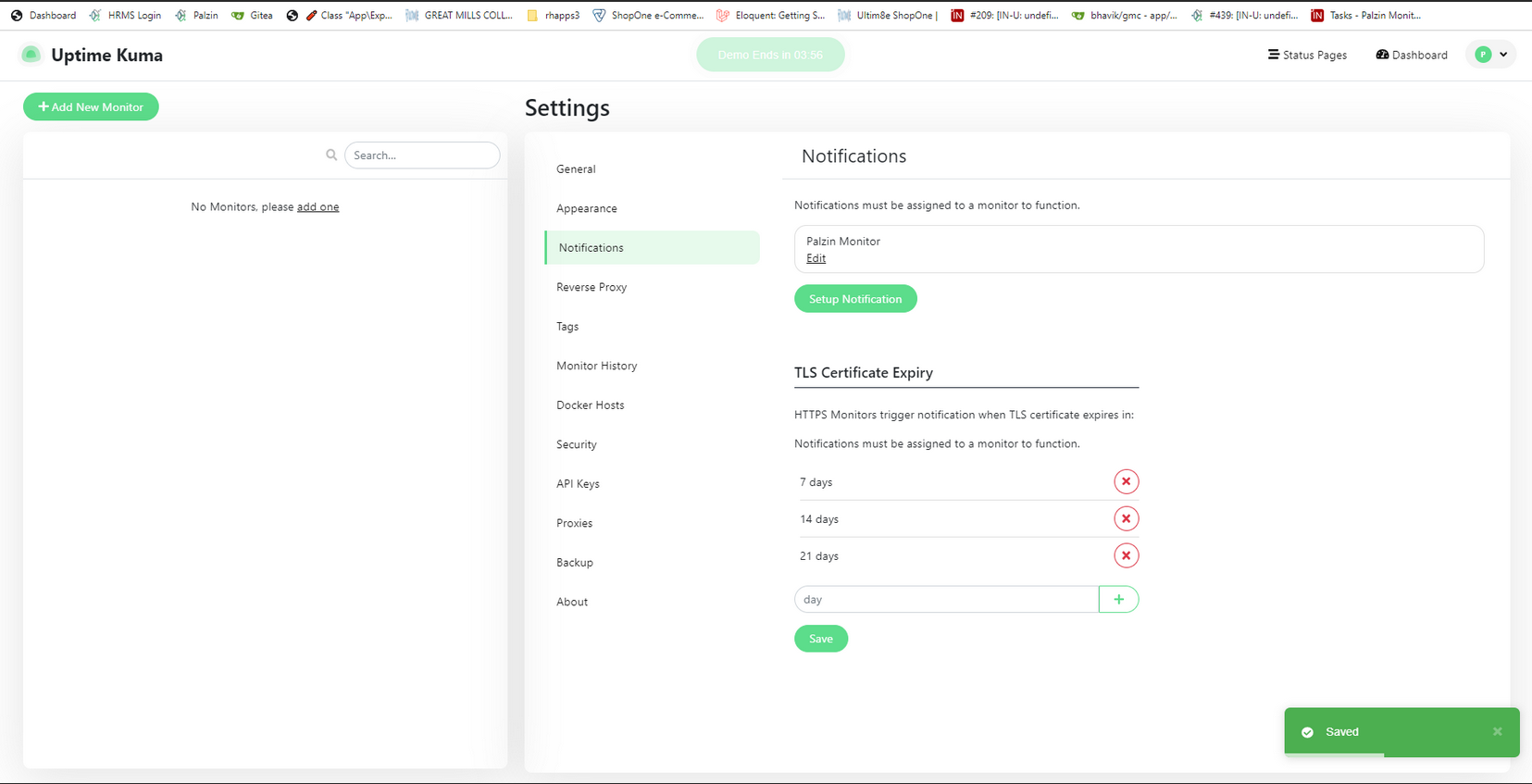Open the Tasks - Palzin Monitor bookmark
Viewport: 1532px width, 784px height.
coord(1365,15)
